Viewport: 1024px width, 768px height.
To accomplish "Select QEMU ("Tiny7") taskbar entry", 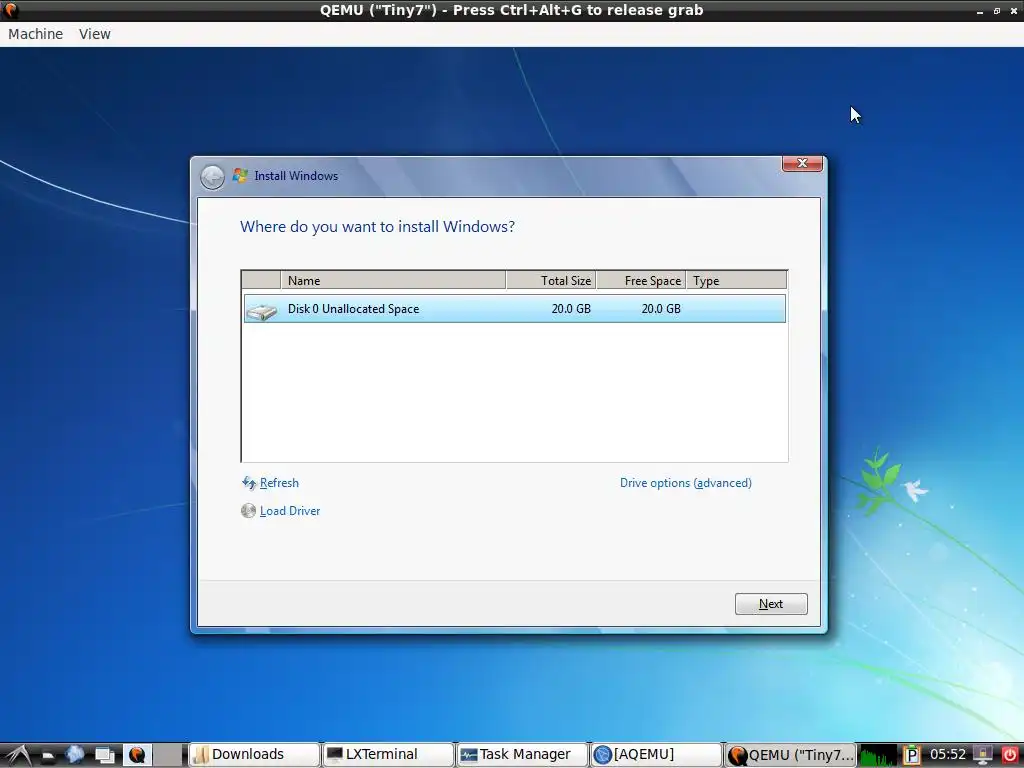I will coord(790,755).
